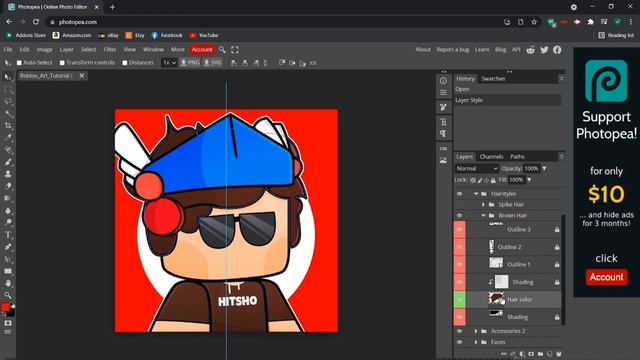The height and width of the screenshot is (360, 640).
Task: Open the Image menu
Action: tap(44, 49)
